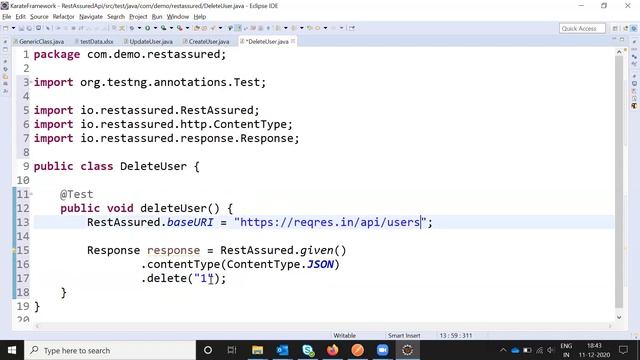Click the Debug toolbar icon
640x360 pixels.
pos(132,28)
